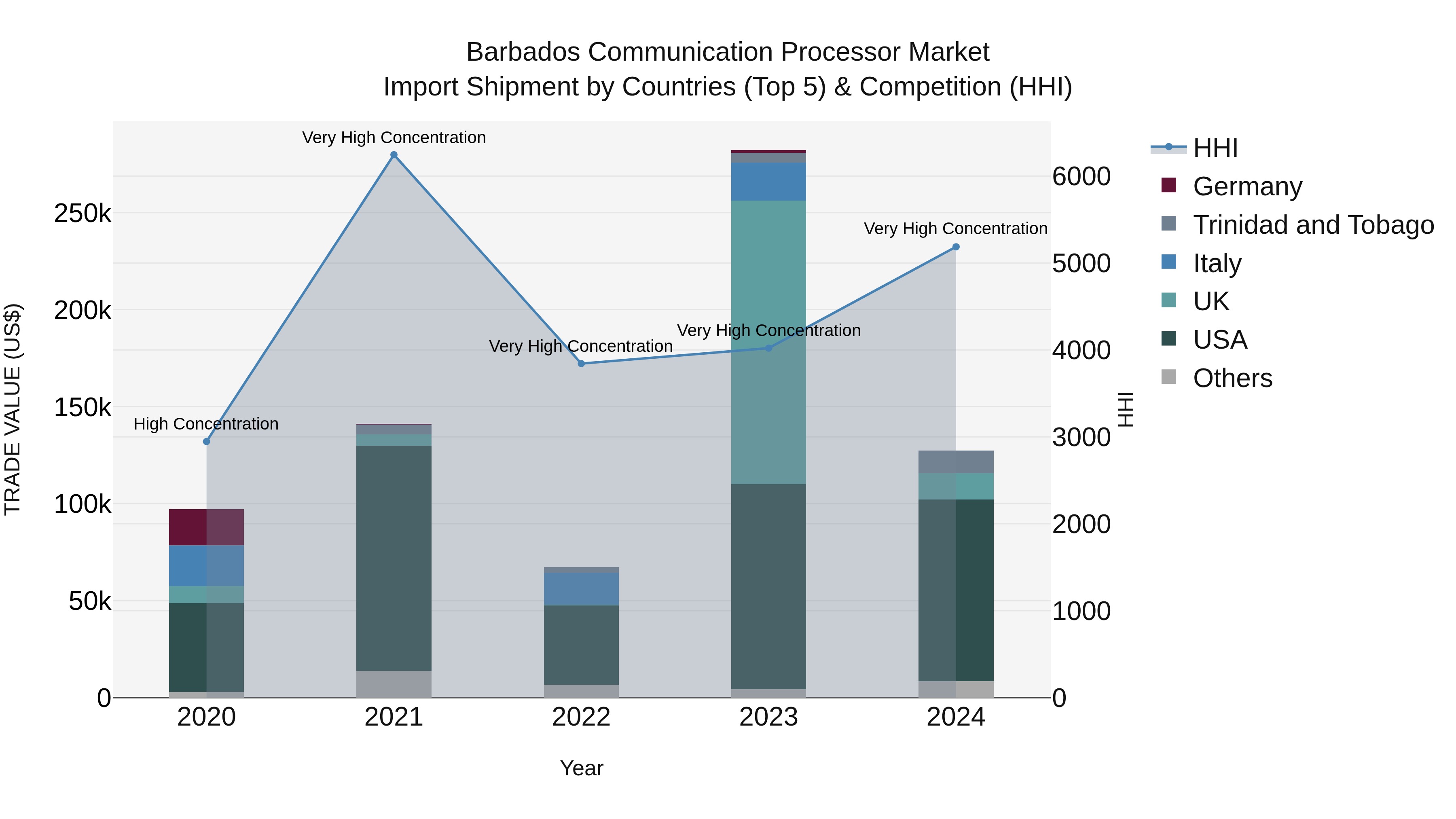This screenshot has height=819, width=1456.
Task: Click USA bar segment in 2021
Action: coord(394,559)
